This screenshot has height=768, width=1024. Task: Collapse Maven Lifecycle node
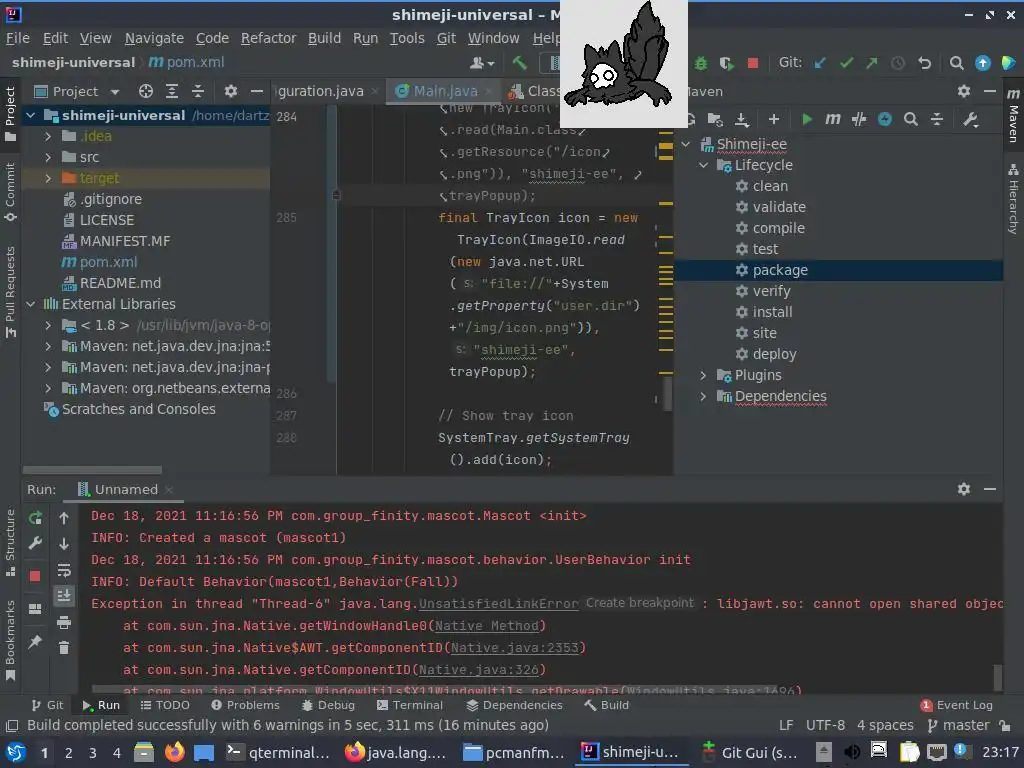pos(703,165)
